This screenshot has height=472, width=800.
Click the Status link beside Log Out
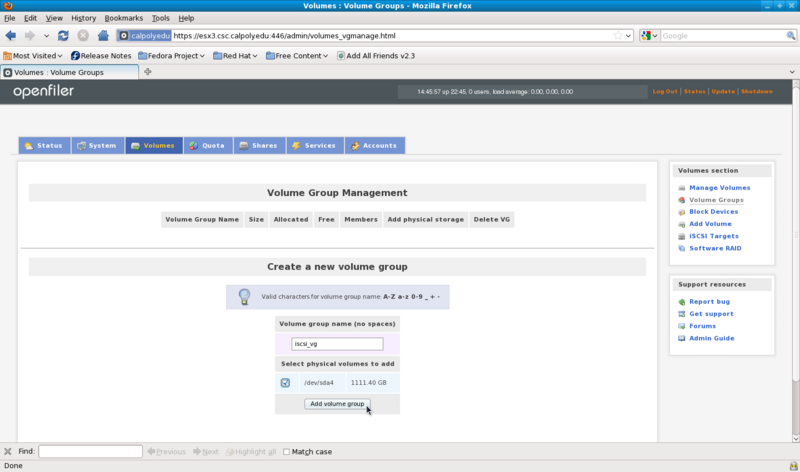[694, 91]
